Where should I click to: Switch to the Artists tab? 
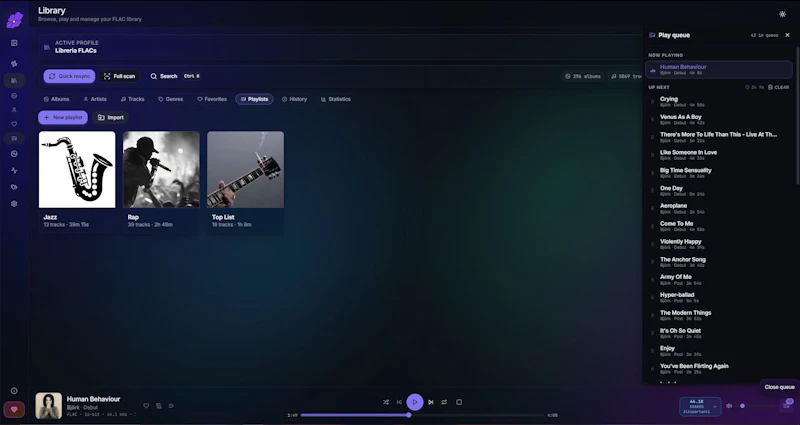[95, 99]
